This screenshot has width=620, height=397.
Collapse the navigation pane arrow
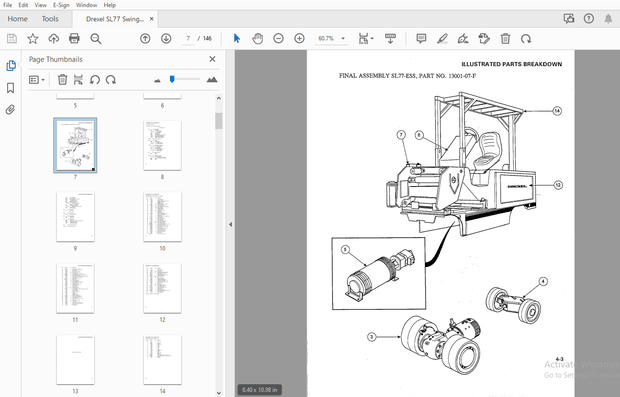[x=230, y=224]
